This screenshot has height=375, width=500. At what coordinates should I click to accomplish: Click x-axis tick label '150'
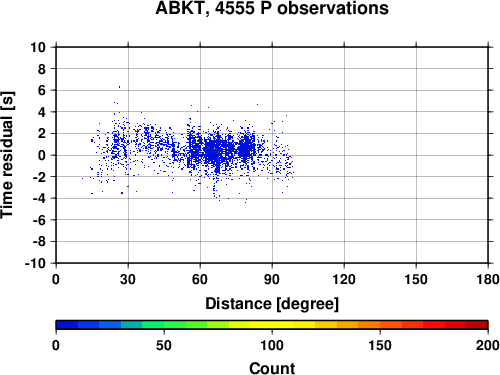[416, 279]
